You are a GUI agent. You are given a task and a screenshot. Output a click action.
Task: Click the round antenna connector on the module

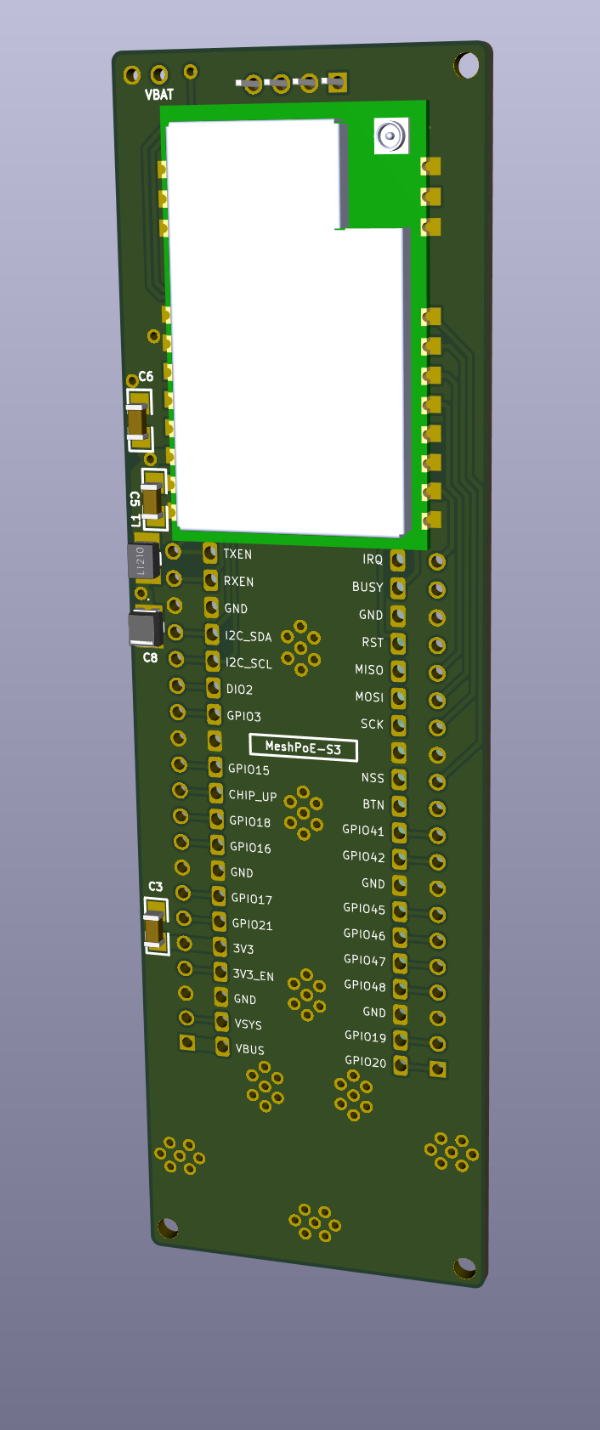pos(390,135)
